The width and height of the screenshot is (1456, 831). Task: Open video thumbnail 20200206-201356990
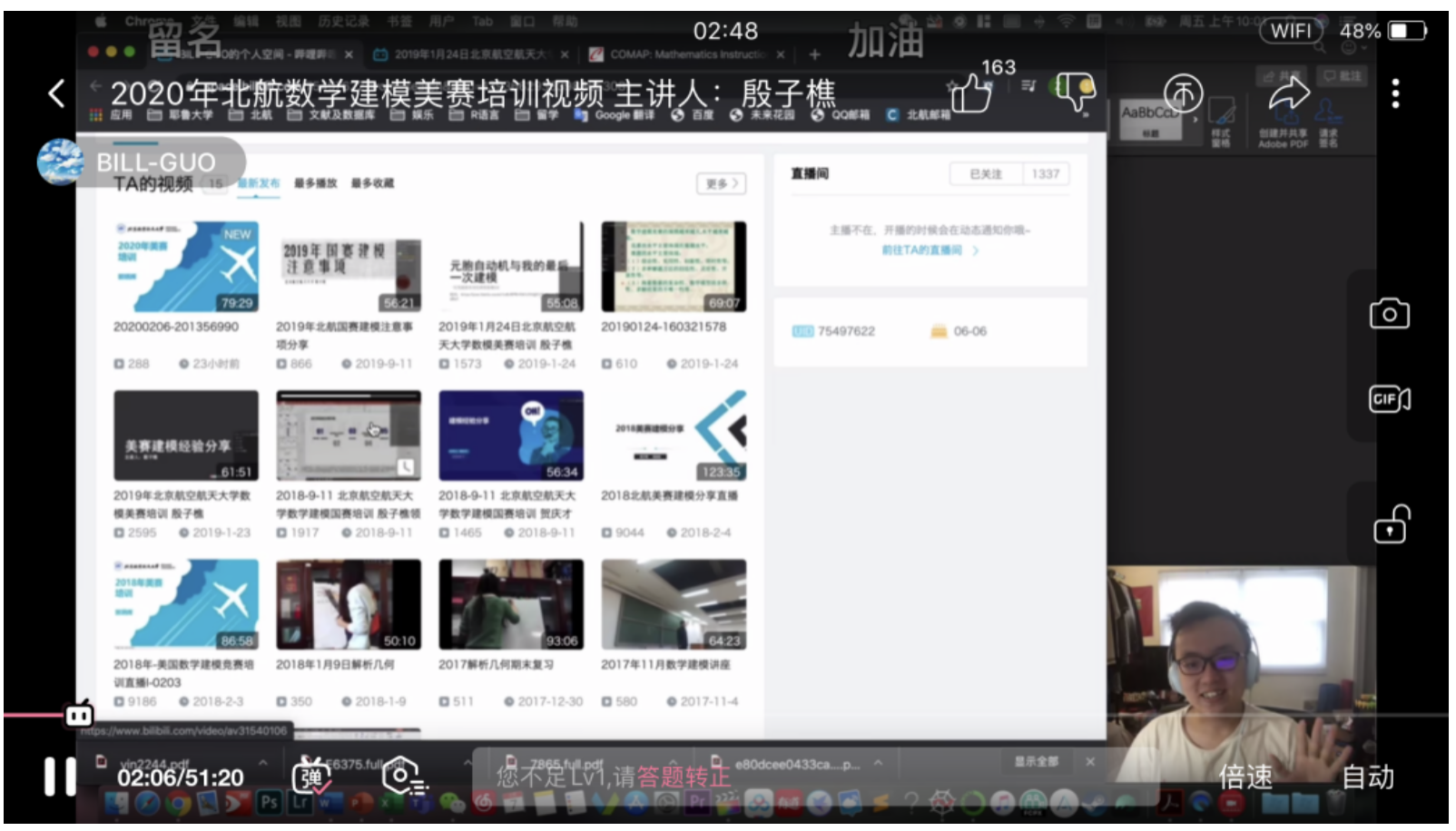(x=186, y=267)
